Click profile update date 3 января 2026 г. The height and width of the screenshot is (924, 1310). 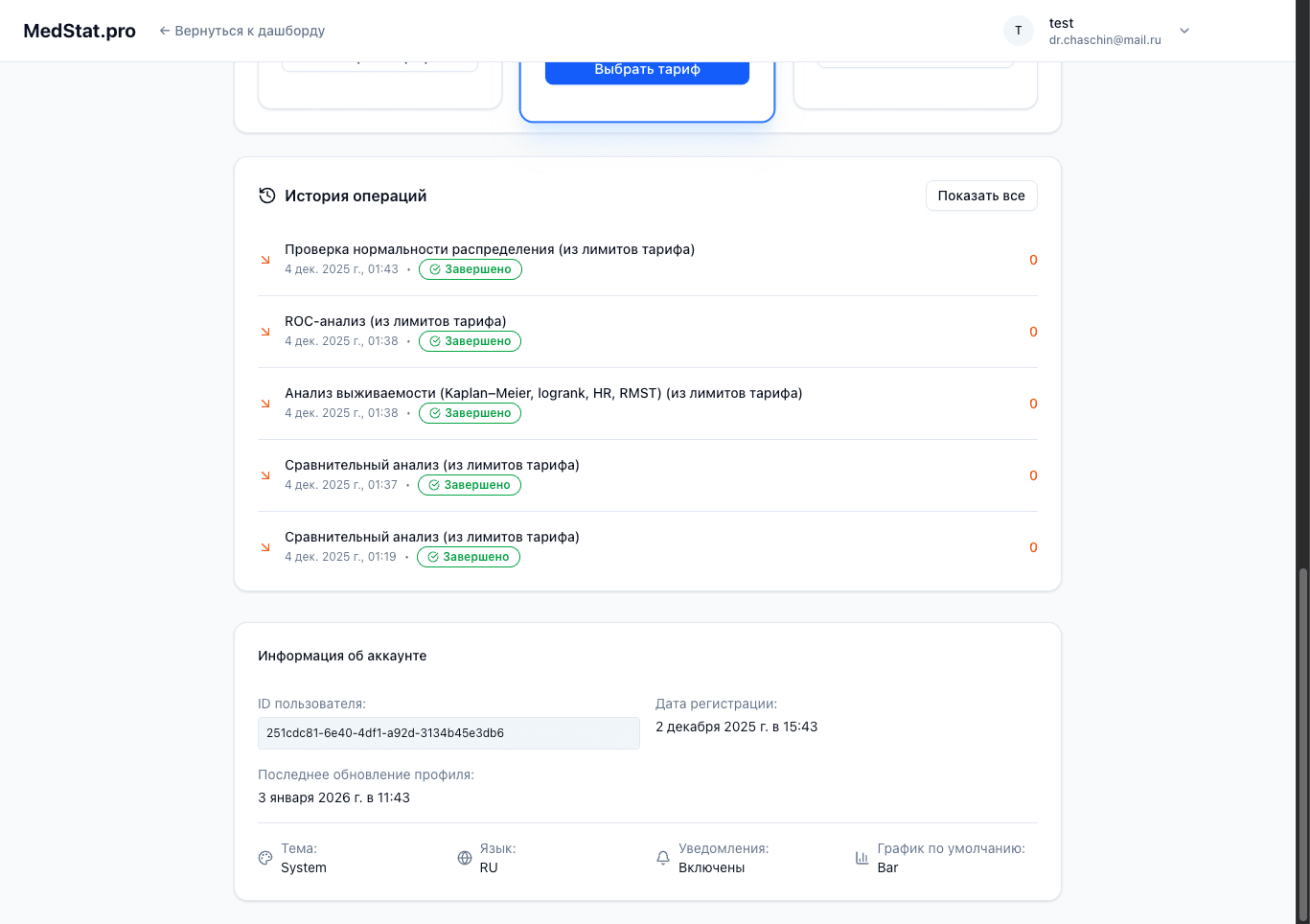coord(333,797)
